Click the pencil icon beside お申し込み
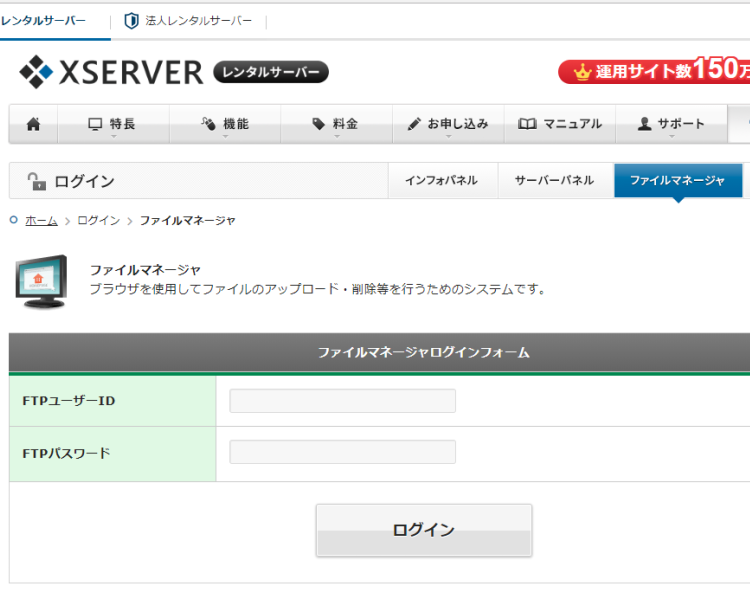The height and width of the screenshot is (600, 750). (414, 124)
